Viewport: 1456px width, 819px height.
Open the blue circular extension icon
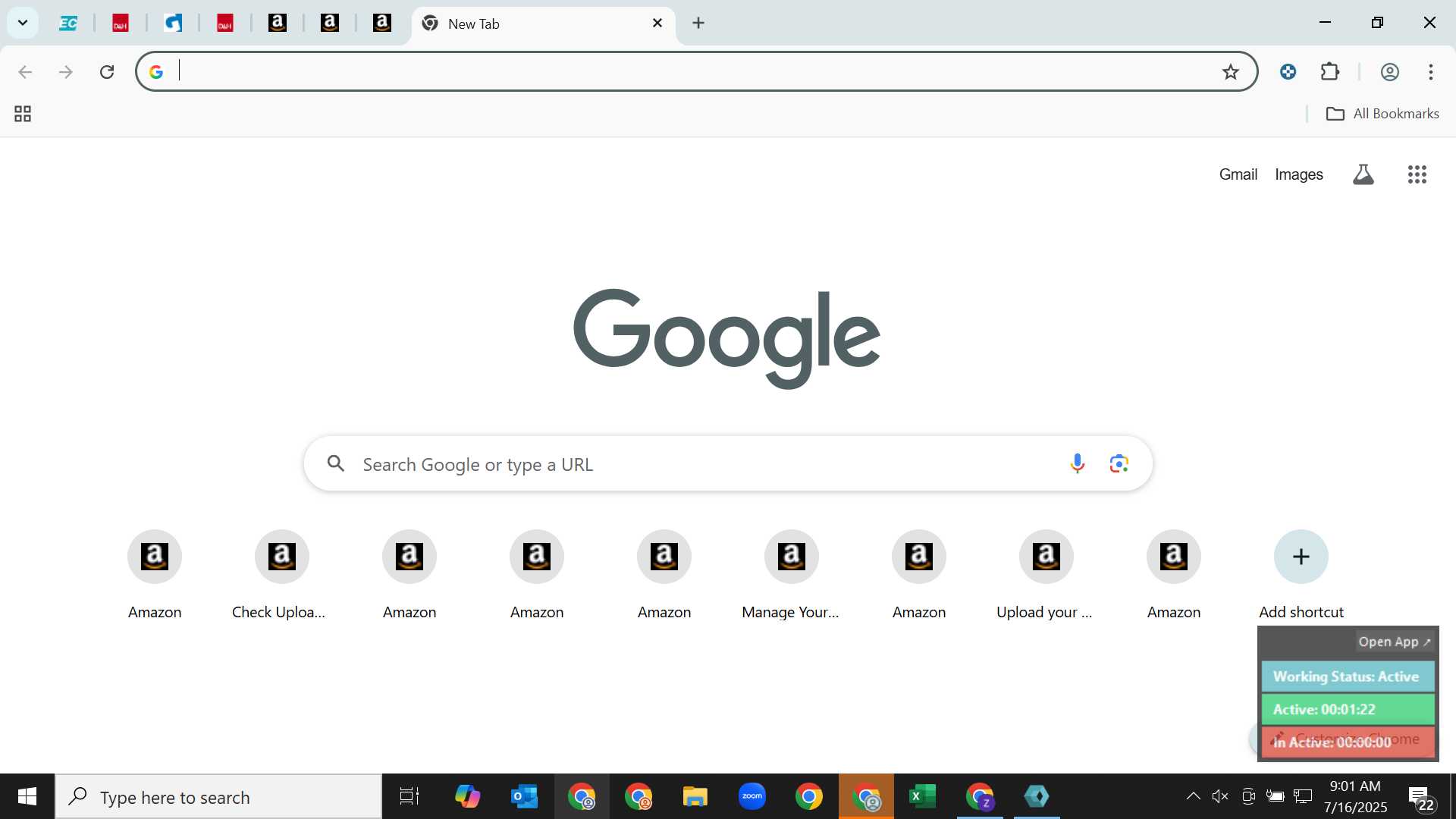coord(1288,72)
